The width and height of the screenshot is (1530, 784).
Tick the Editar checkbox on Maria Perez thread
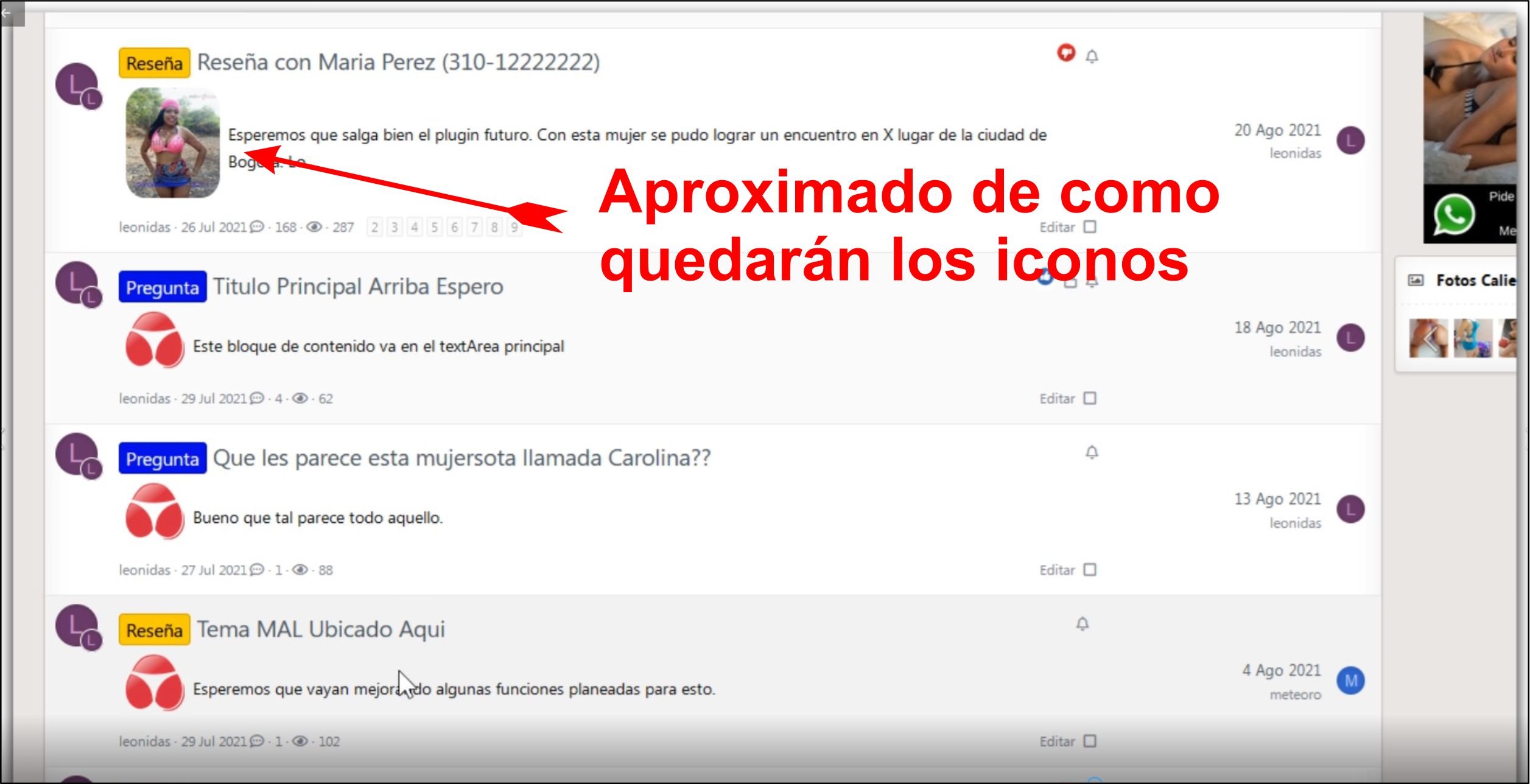point(1090,227)
